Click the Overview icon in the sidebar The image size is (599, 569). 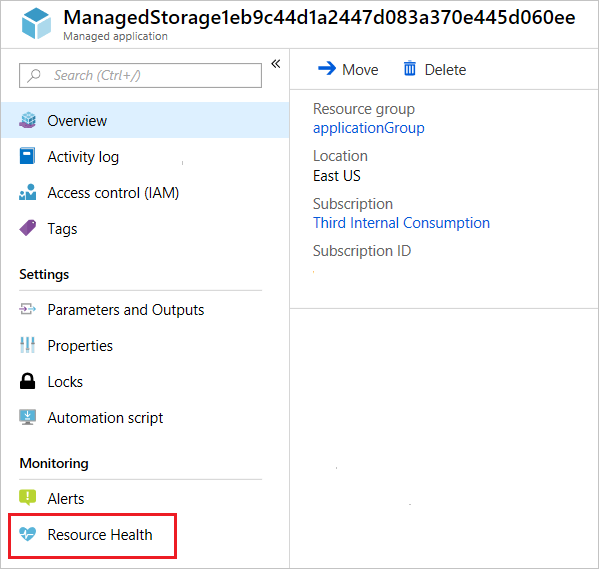coord(28,120)
